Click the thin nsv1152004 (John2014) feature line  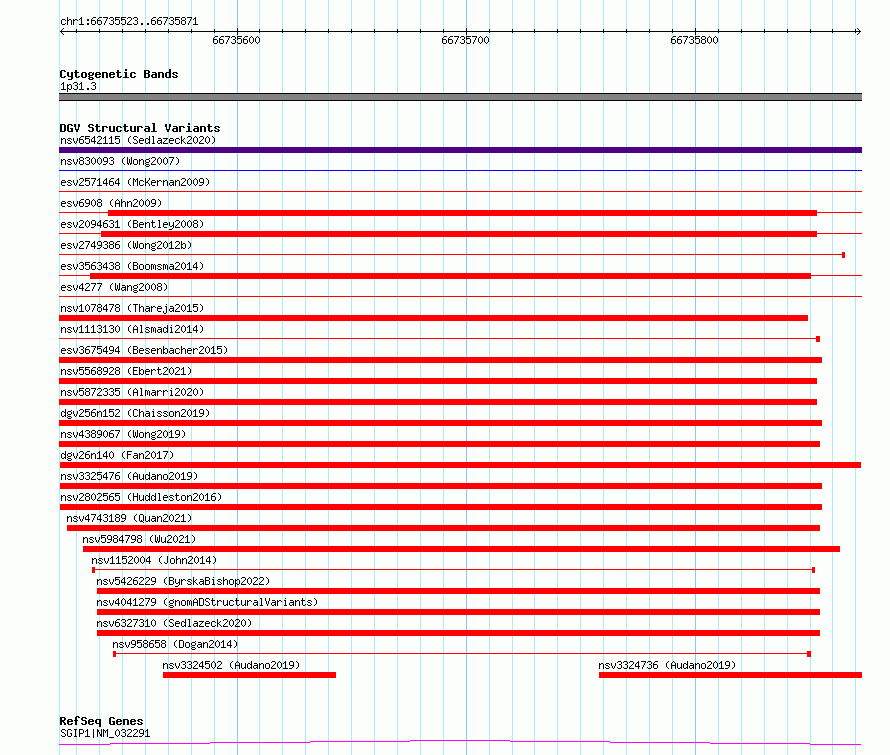(x=454, y=570)
